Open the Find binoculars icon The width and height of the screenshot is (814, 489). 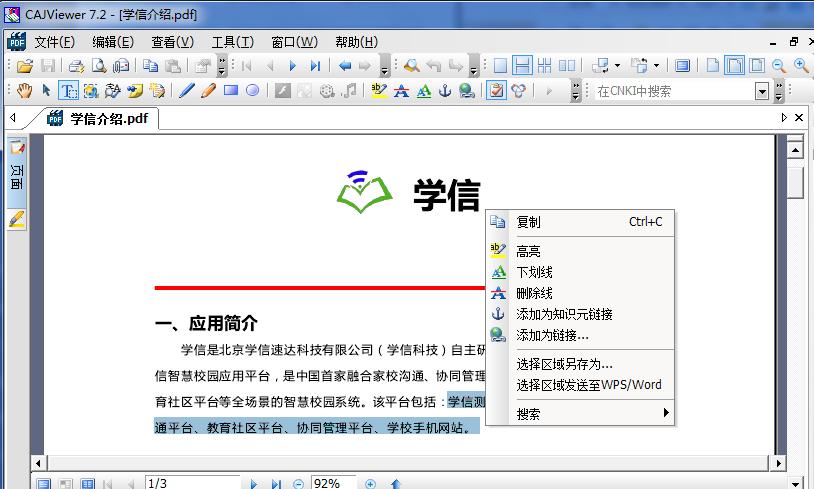tap(412, 66)
